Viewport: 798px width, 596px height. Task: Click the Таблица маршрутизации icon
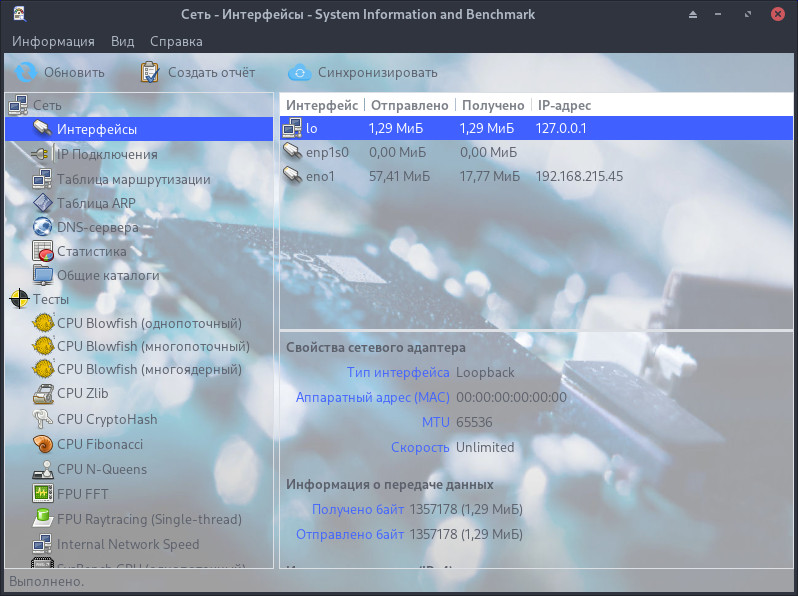[x=42, y=179]
